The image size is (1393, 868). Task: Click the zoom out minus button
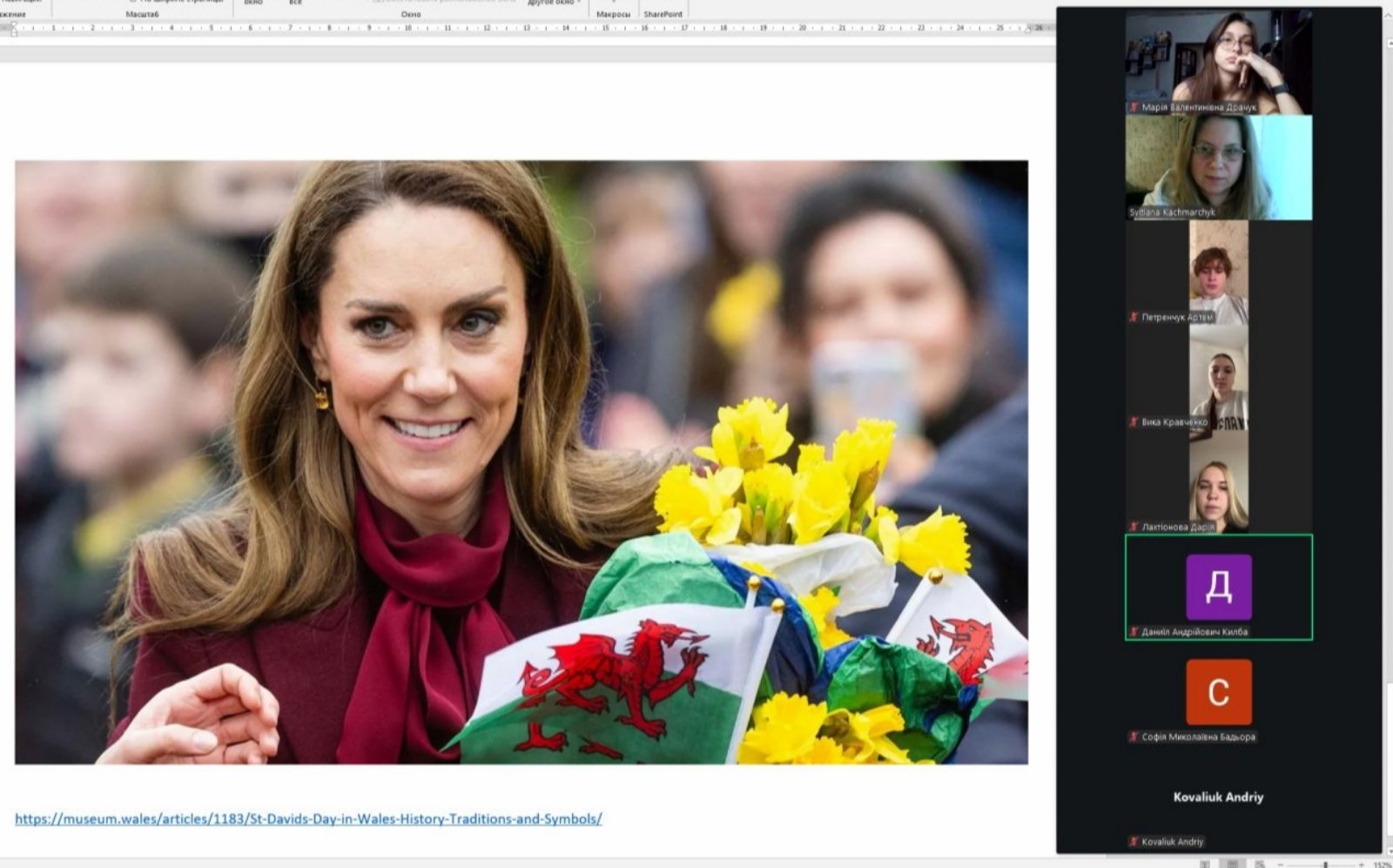click(1280, 865)
